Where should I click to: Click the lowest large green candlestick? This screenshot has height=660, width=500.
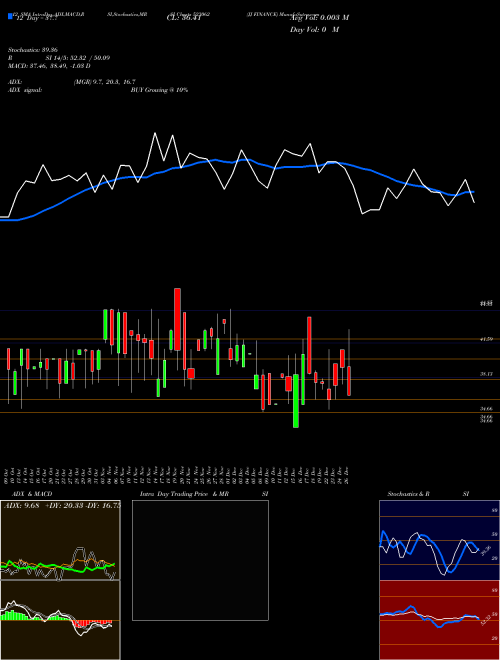click(x=296, y=401)
